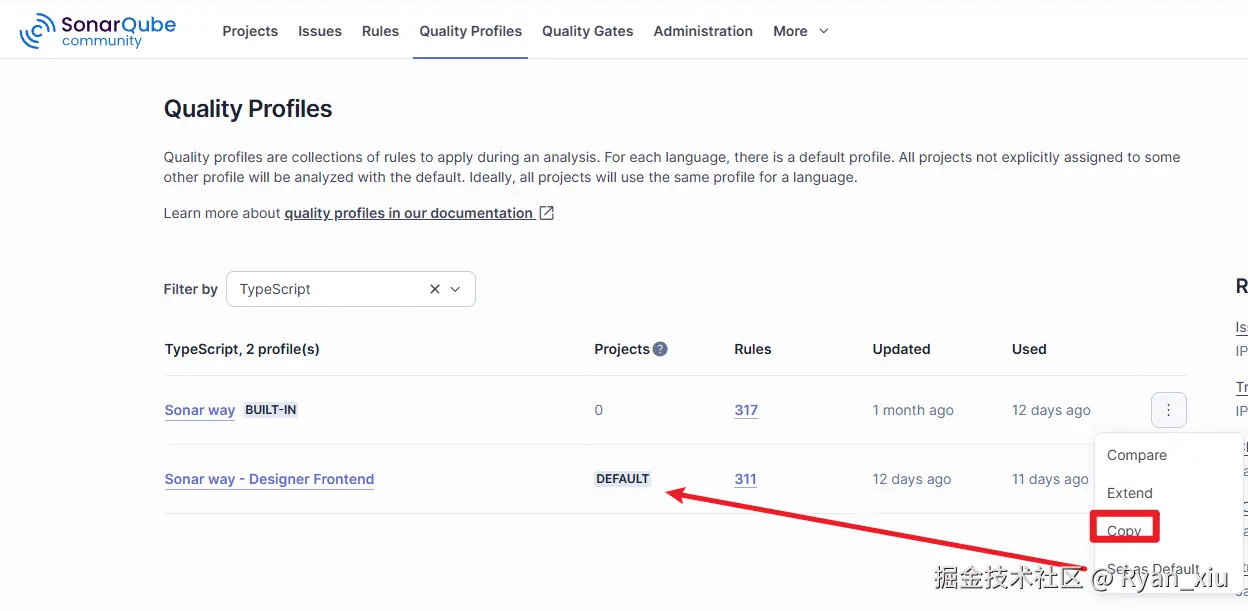Click the SonarQube community logo

[x=97, y=31]
